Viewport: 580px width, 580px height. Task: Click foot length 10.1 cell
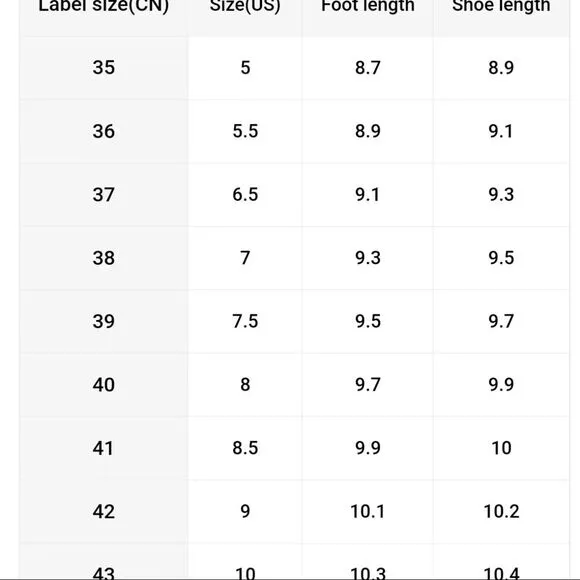(368, 512)
